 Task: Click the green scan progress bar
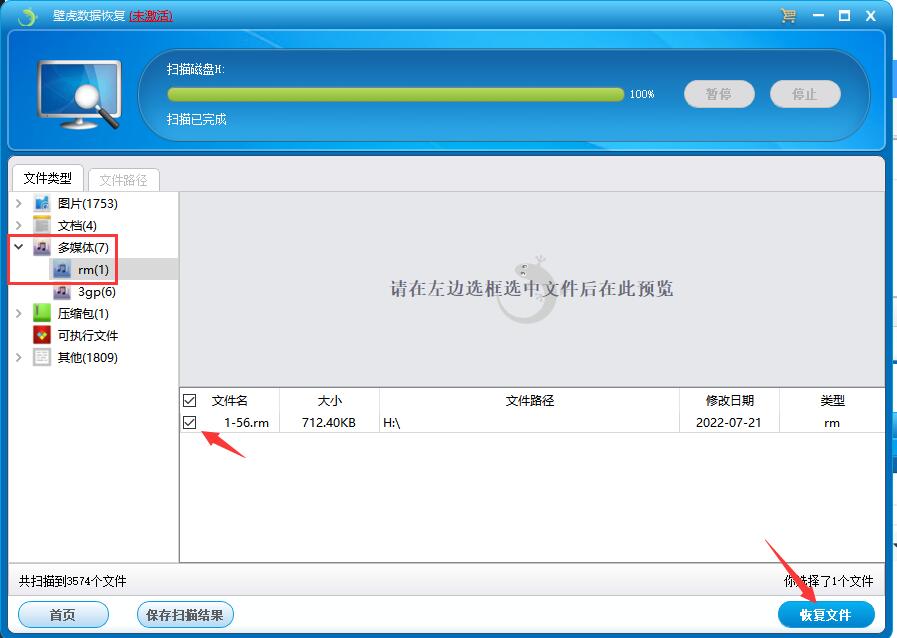click(x=395, y=94)
